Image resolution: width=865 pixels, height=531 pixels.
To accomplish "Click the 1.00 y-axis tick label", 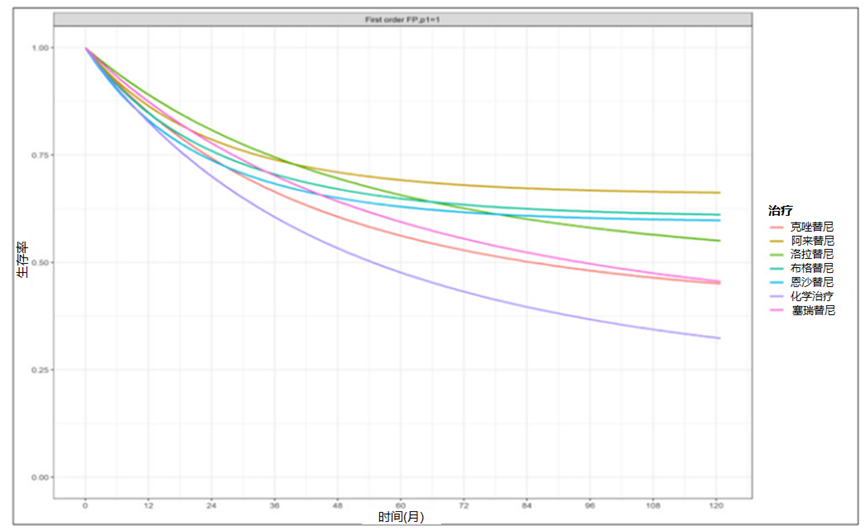I will pos(40,48).
